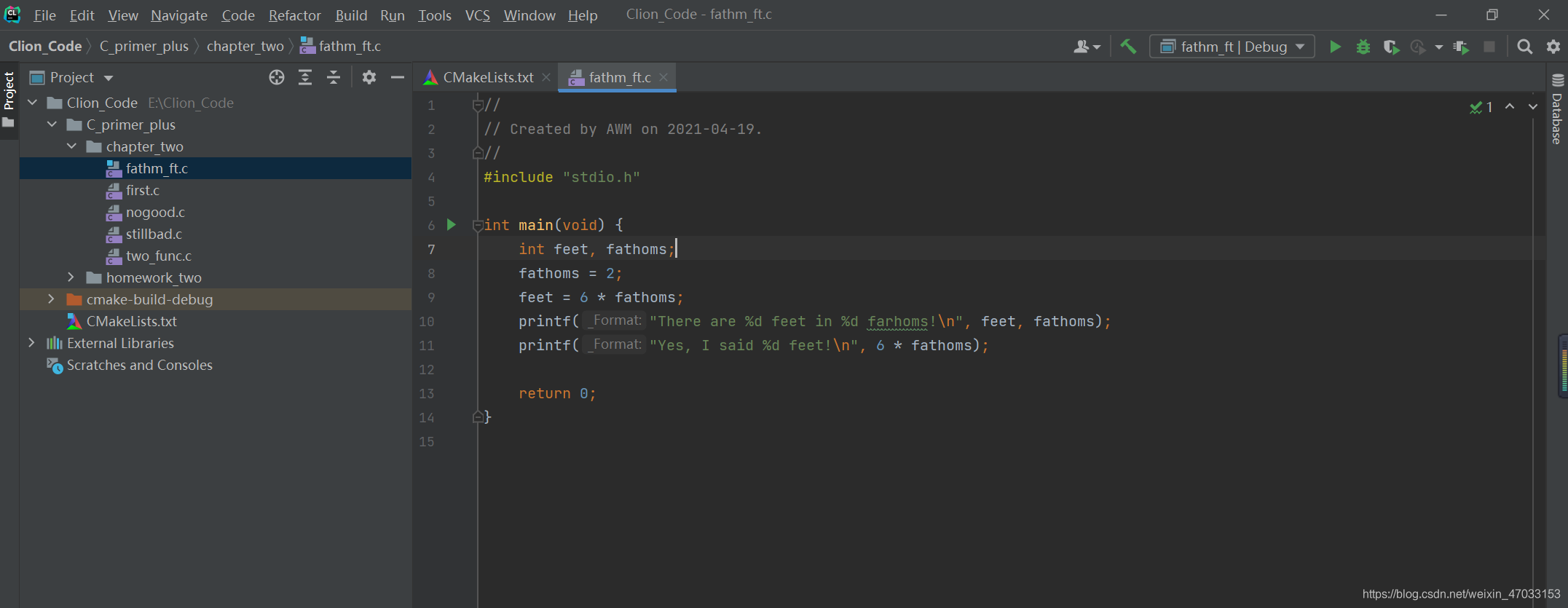
Task: Open the fathm_ft | Debug configuration dropdown
Action: point(1232,47)
